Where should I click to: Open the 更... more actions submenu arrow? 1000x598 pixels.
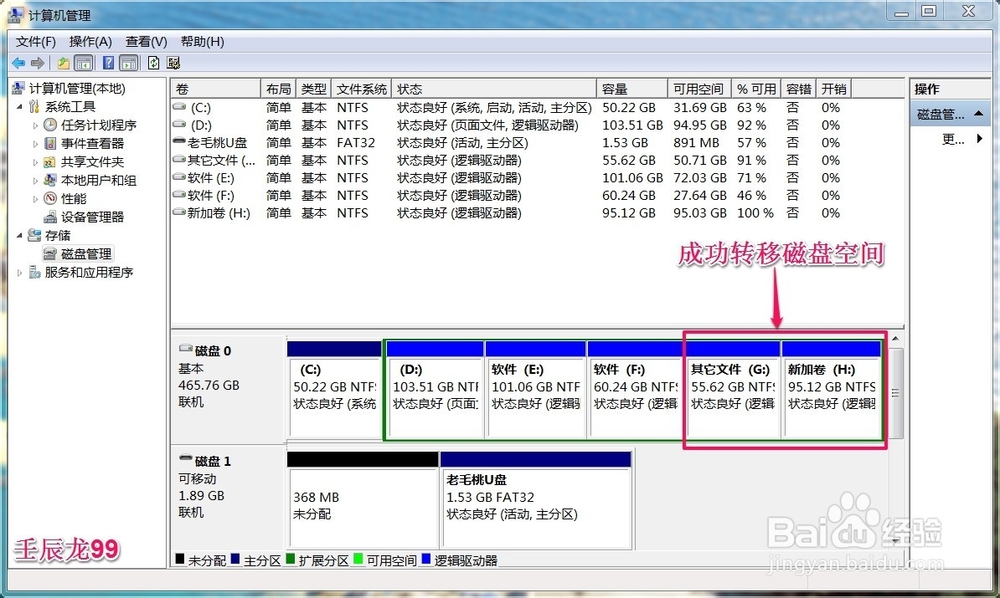pos(980,138)
